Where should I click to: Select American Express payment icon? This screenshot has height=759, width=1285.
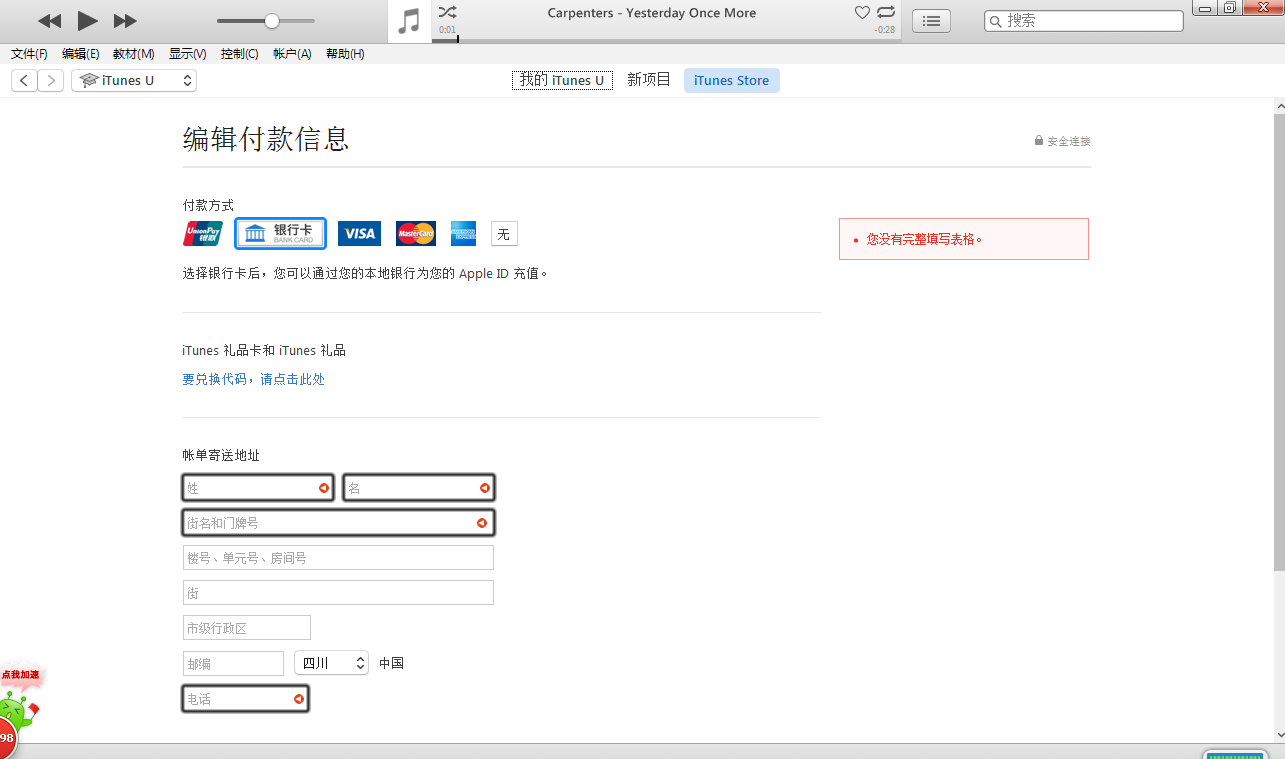(x=463, y=234)
